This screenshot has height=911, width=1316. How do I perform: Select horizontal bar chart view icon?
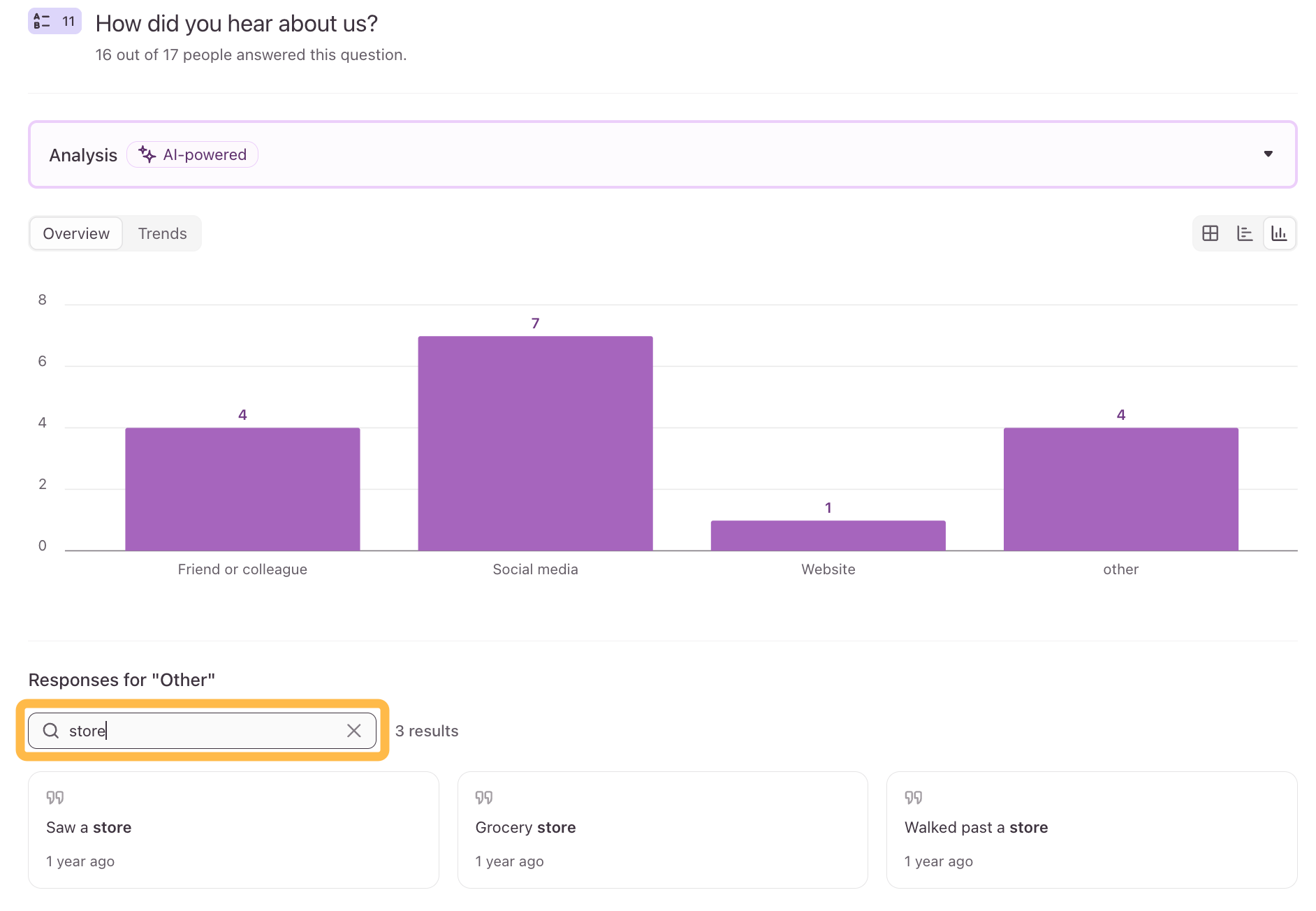pos(1245,233)
